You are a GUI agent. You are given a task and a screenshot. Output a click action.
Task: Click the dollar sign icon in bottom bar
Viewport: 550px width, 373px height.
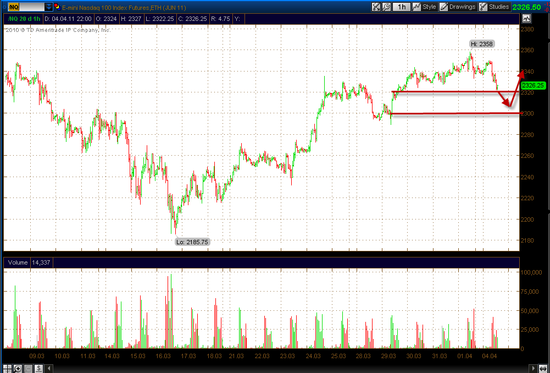tap(39, 369)
